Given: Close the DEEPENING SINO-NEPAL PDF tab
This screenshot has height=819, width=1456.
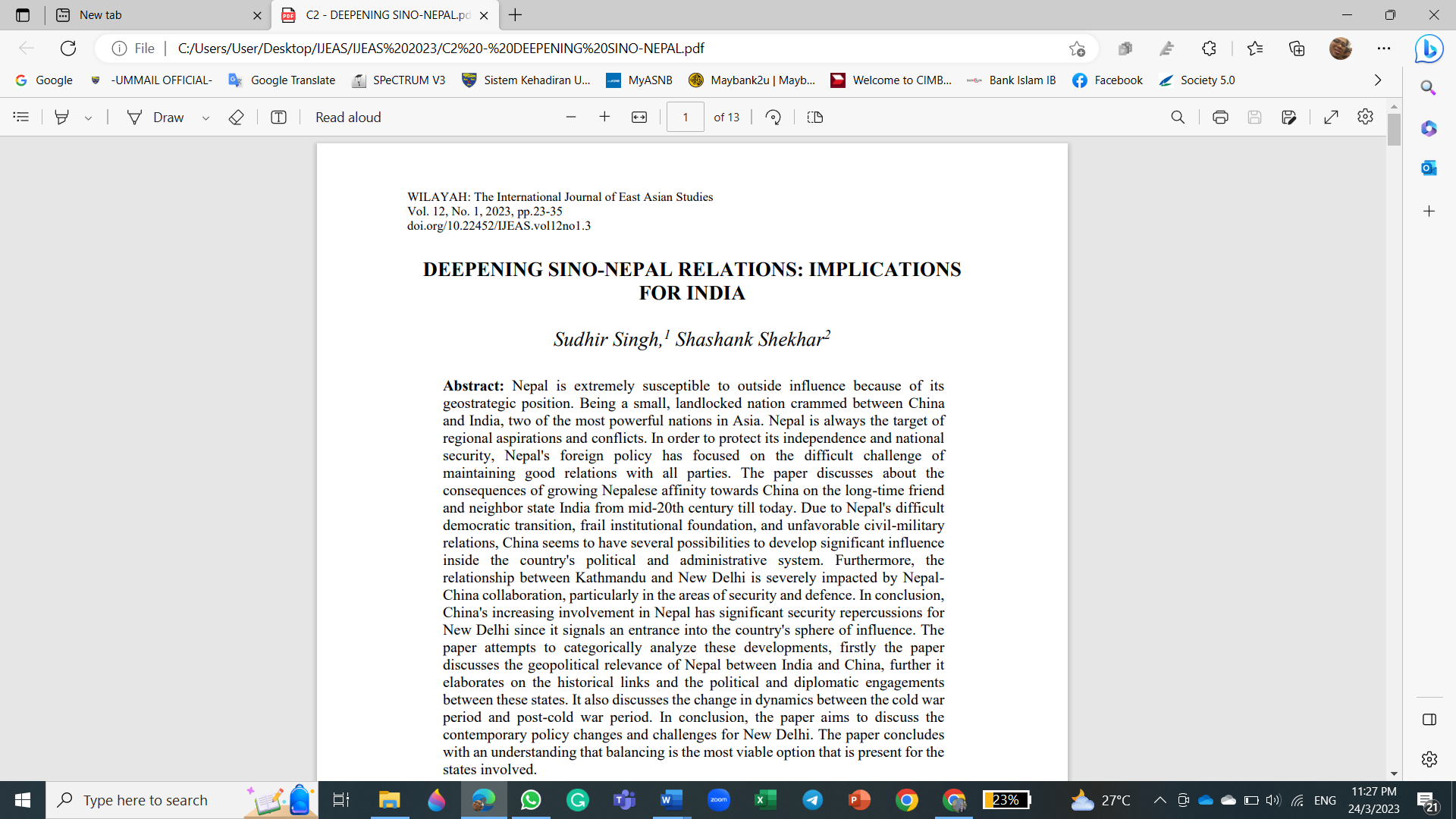Looking at the screenshot, I should pos(484,15).
